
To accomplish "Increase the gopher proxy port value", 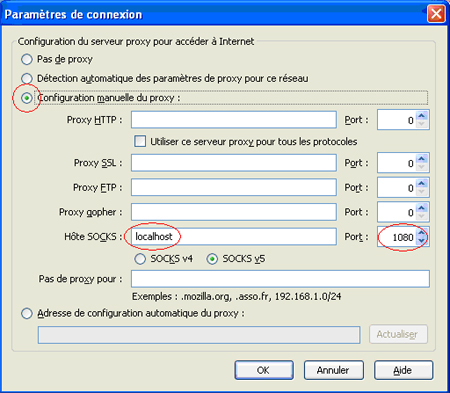I will coord(422,208).
